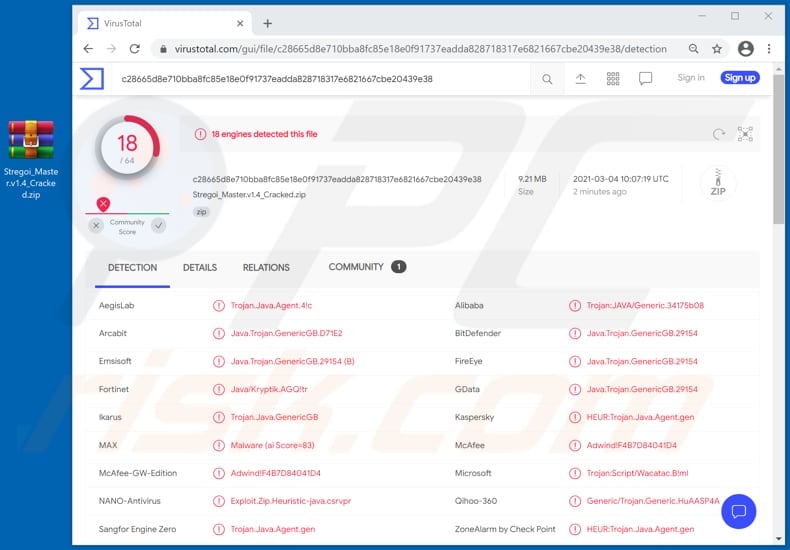Click the page vertical scrollbar
Viewport: 790px width, 550px height.
[x=778, y=151]
